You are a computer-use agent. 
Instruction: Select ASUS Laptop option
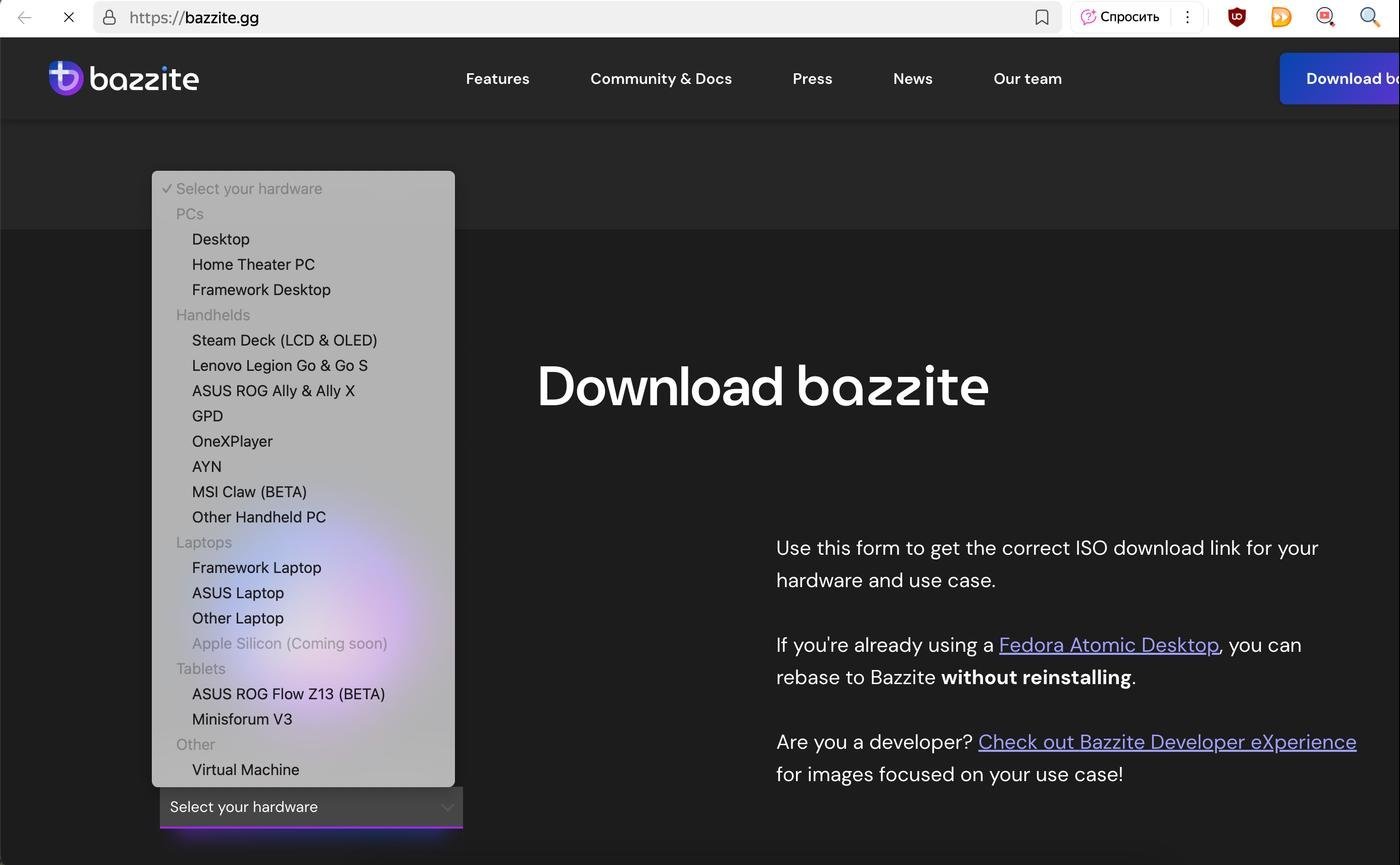[x=303, y=593]
